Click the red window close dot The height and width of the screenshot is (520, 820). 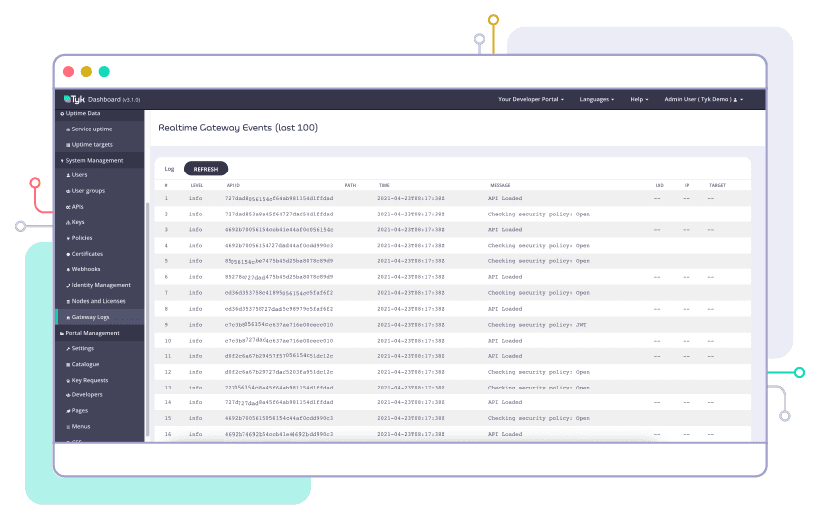click(x=69, y=72)
